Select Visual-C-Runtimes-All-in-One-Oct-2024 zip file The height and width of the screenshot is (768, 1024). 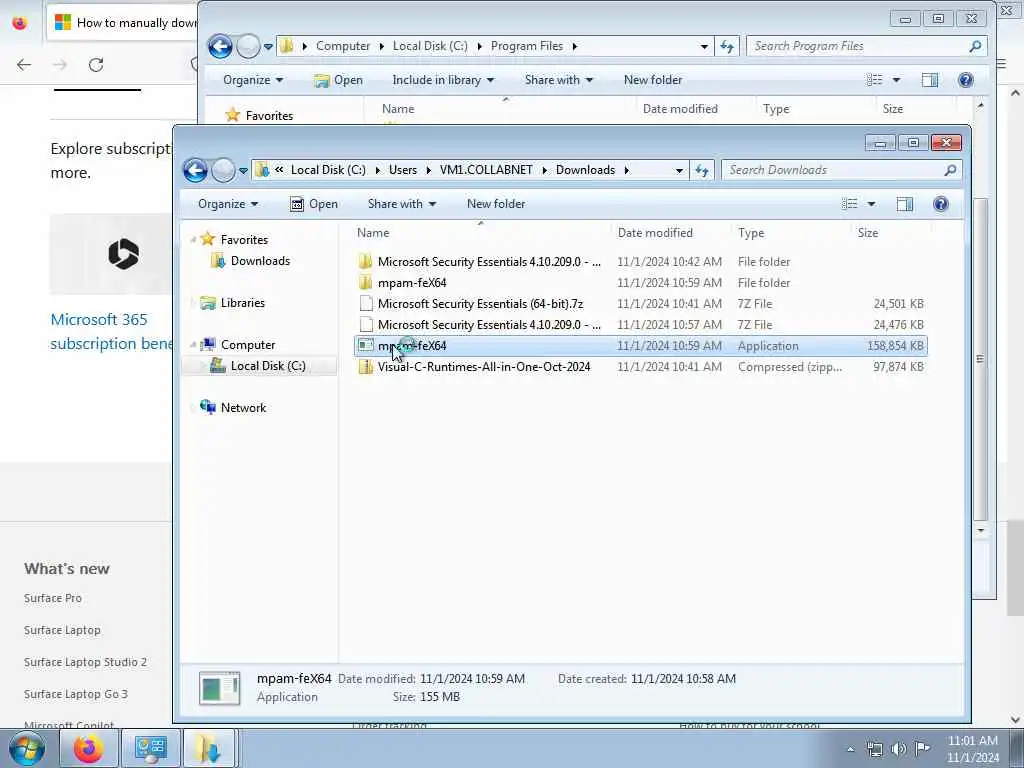[484, 366]
